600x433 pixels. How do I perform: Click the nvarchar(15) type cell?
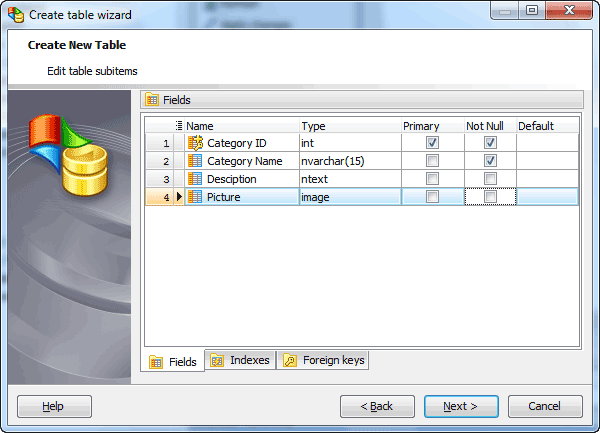click(x=350, y=161)
